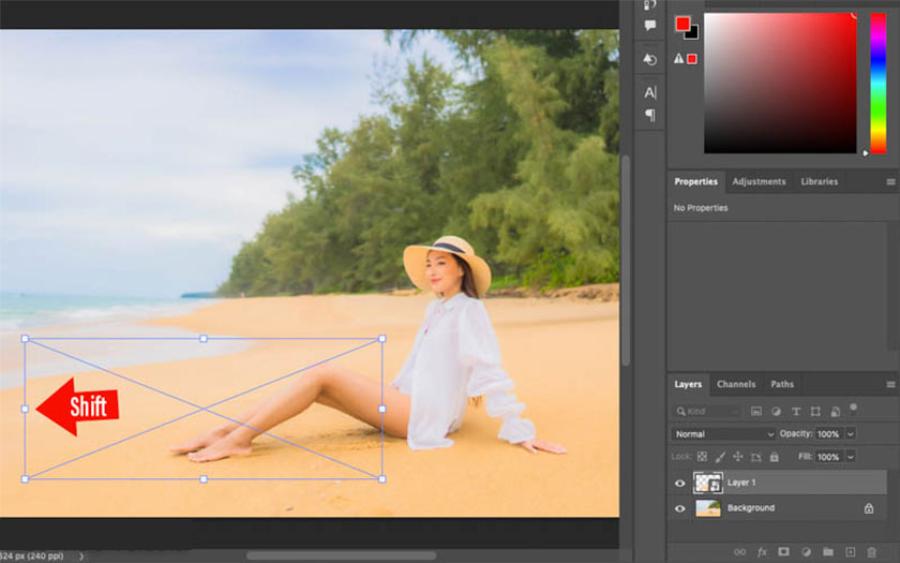Screen dimensions: 900x563
Task: Create a new layer with the plus icon
Action: point(850,552)
